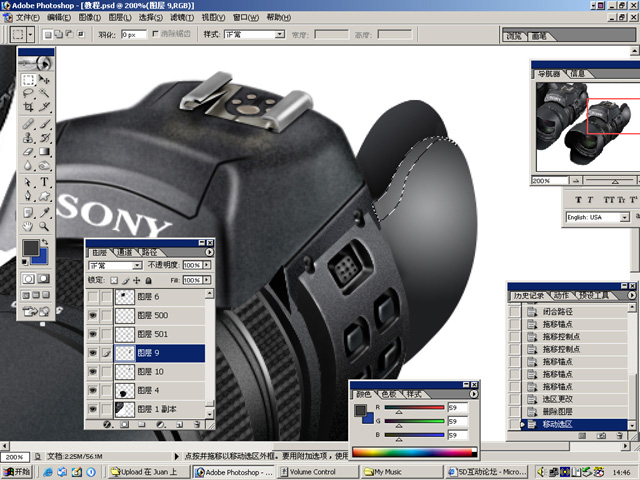Select the Rectangular Marquee tool
Screen dimensions: 640x480
pos(28,80)
